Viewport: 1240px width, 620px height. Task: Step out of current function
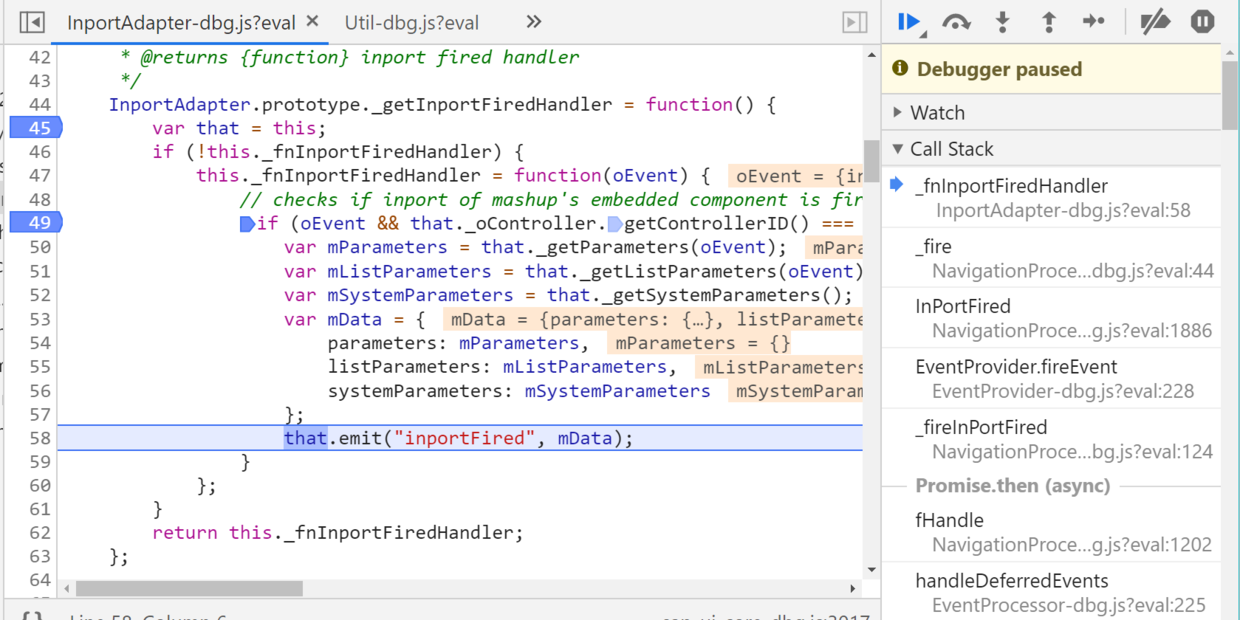(1049, 22)
